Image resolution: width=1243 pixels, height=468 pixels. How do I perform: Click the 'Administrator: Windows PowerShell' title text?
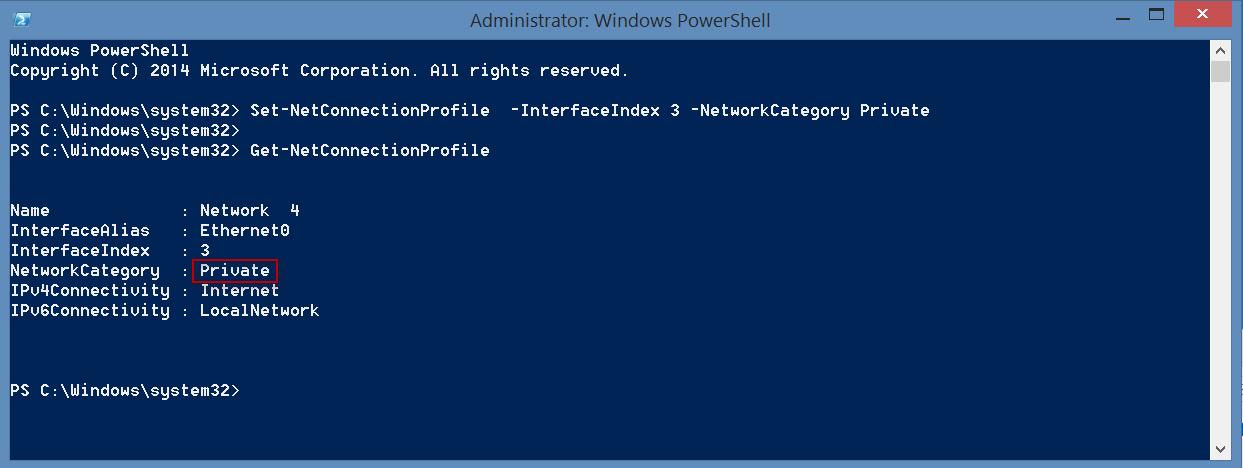pyautogui.click(x=620, y=20)
